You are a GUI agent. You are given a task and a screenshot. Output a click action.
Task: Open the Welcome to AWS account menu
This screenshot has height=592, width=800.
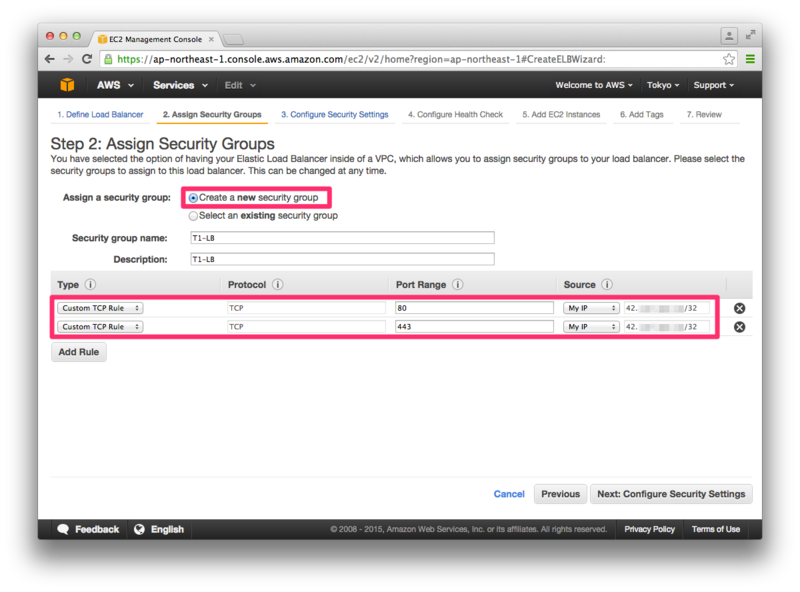coord(594,85)
